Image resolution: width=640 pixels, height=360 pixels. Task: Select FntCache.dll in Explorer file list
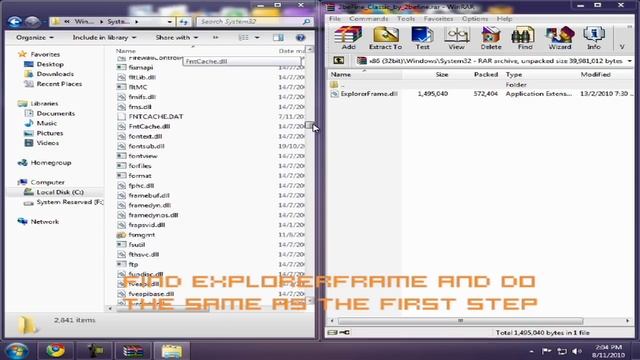pyautogui.click(x=149, y=127)
